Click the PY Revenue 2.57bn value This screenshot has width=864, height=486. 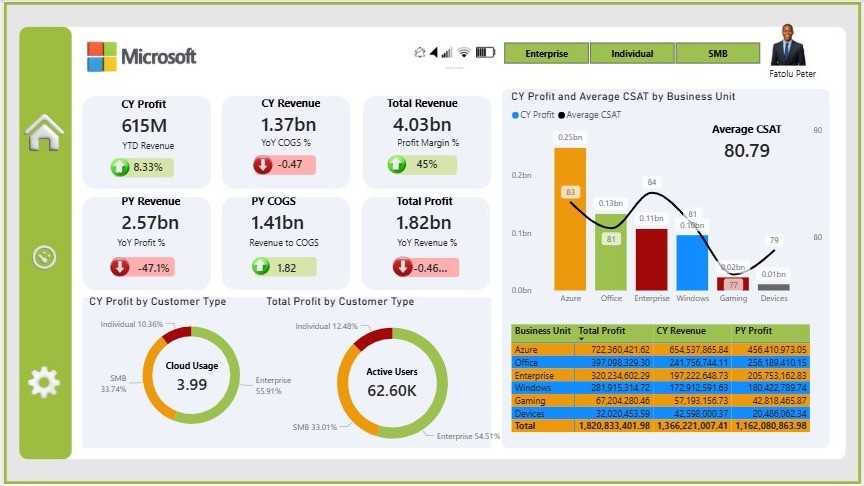pyautogui.click(x=150, y=223)
